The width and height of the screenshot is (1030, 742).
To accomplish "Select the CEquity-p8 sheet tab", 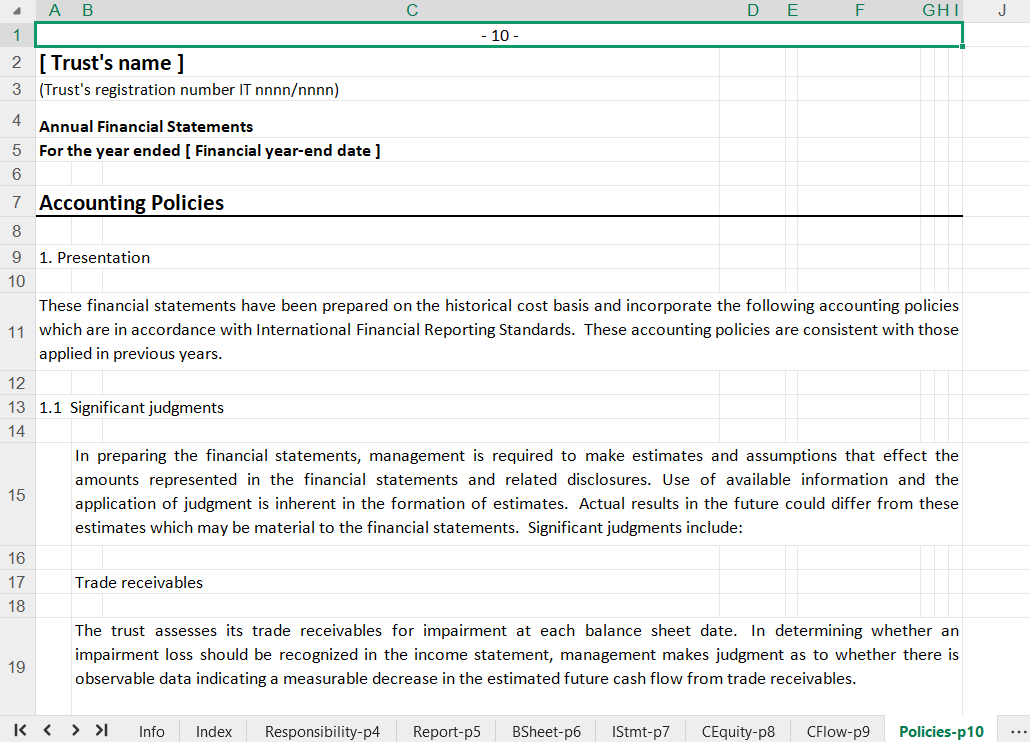I will click(x=738, y=731).
